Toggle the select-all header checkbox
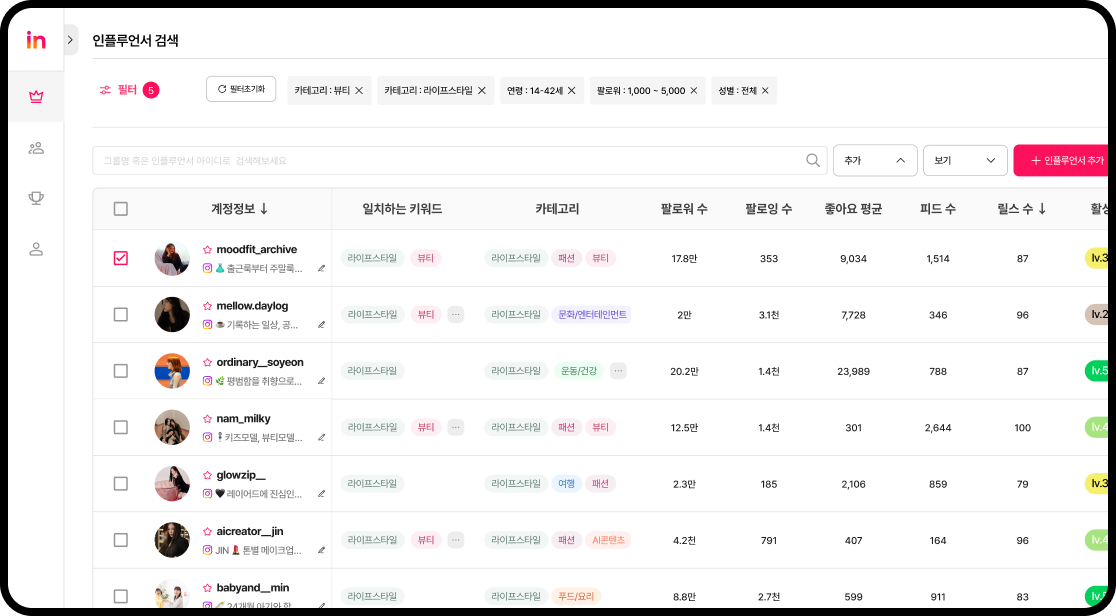The image size is (1116, 616). [x=121, y=209]
